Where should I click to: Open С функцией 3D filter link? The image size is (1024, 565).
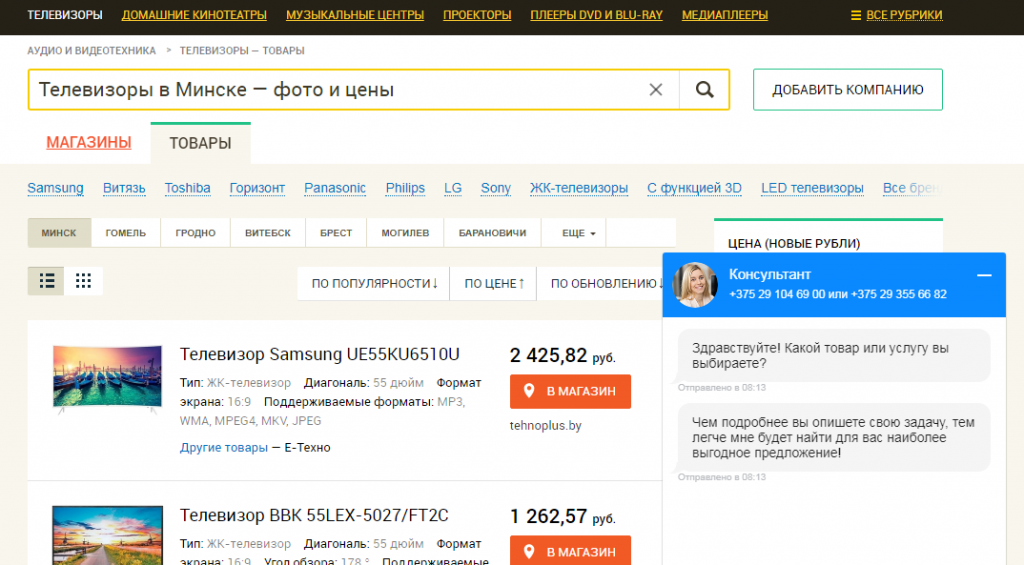(x=694, y=188)
